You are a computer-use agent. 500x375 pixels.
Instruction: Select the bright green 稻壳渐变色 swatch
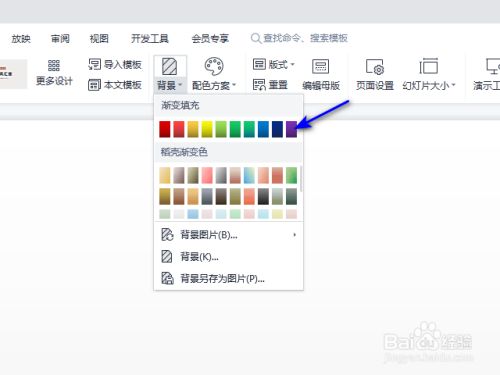point(291,175)
